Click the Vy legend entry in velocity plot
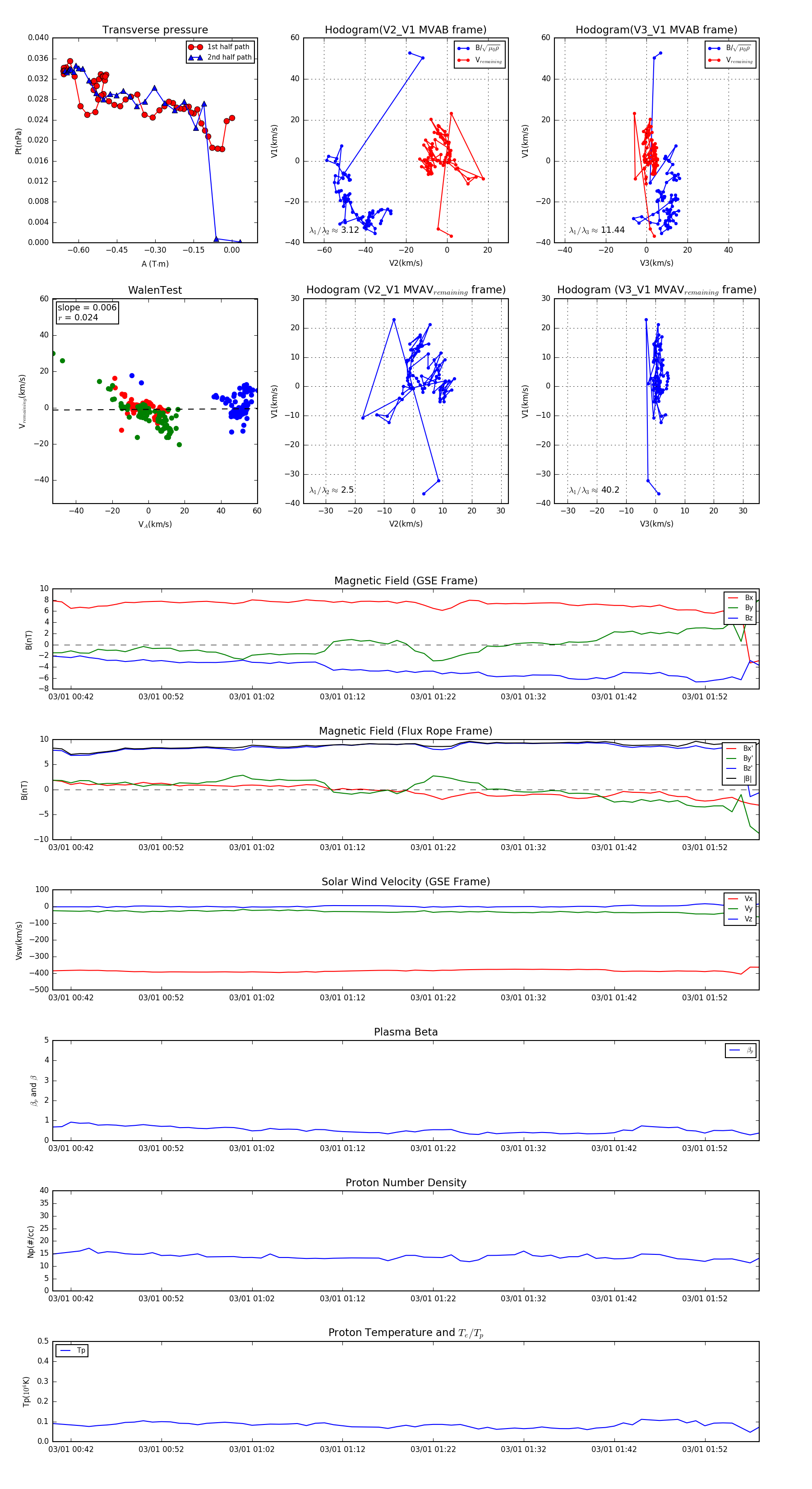Viewport: 812px width, 1489px height. [x=740, y=909]
